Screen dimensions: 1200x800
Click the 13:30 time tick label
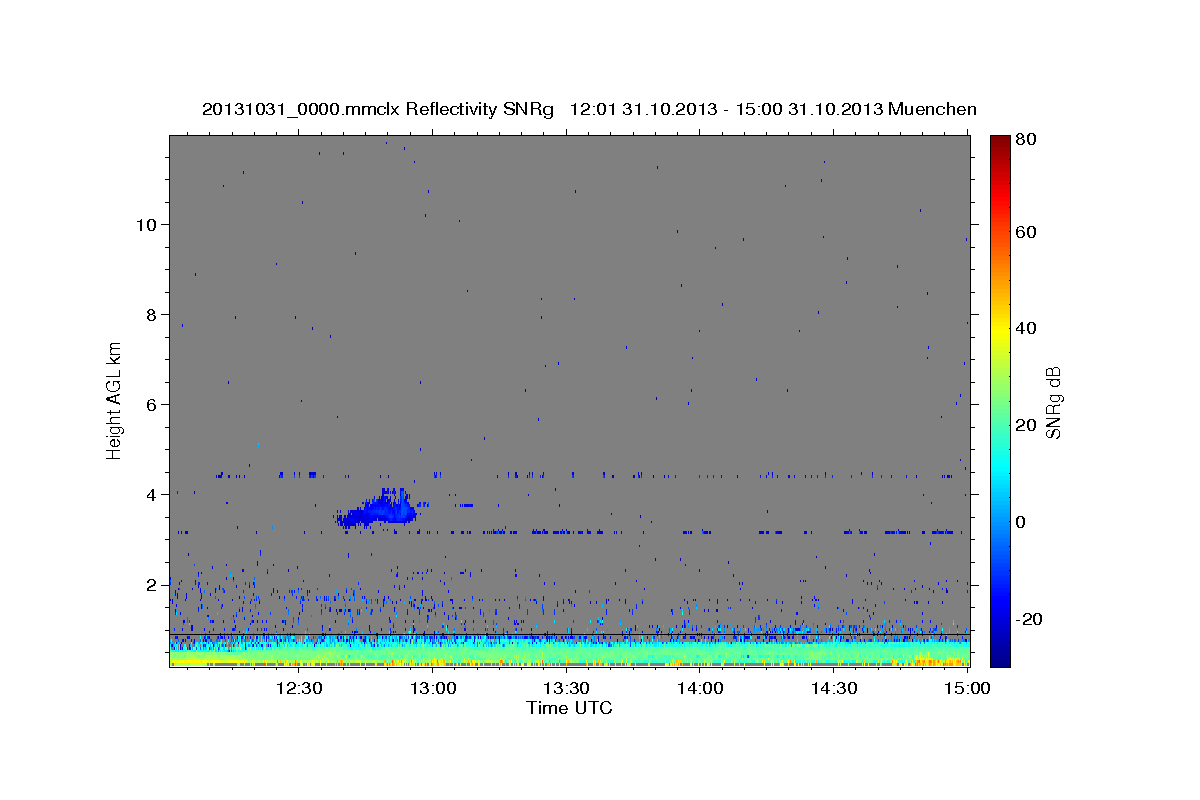click(x=566, y=688)
